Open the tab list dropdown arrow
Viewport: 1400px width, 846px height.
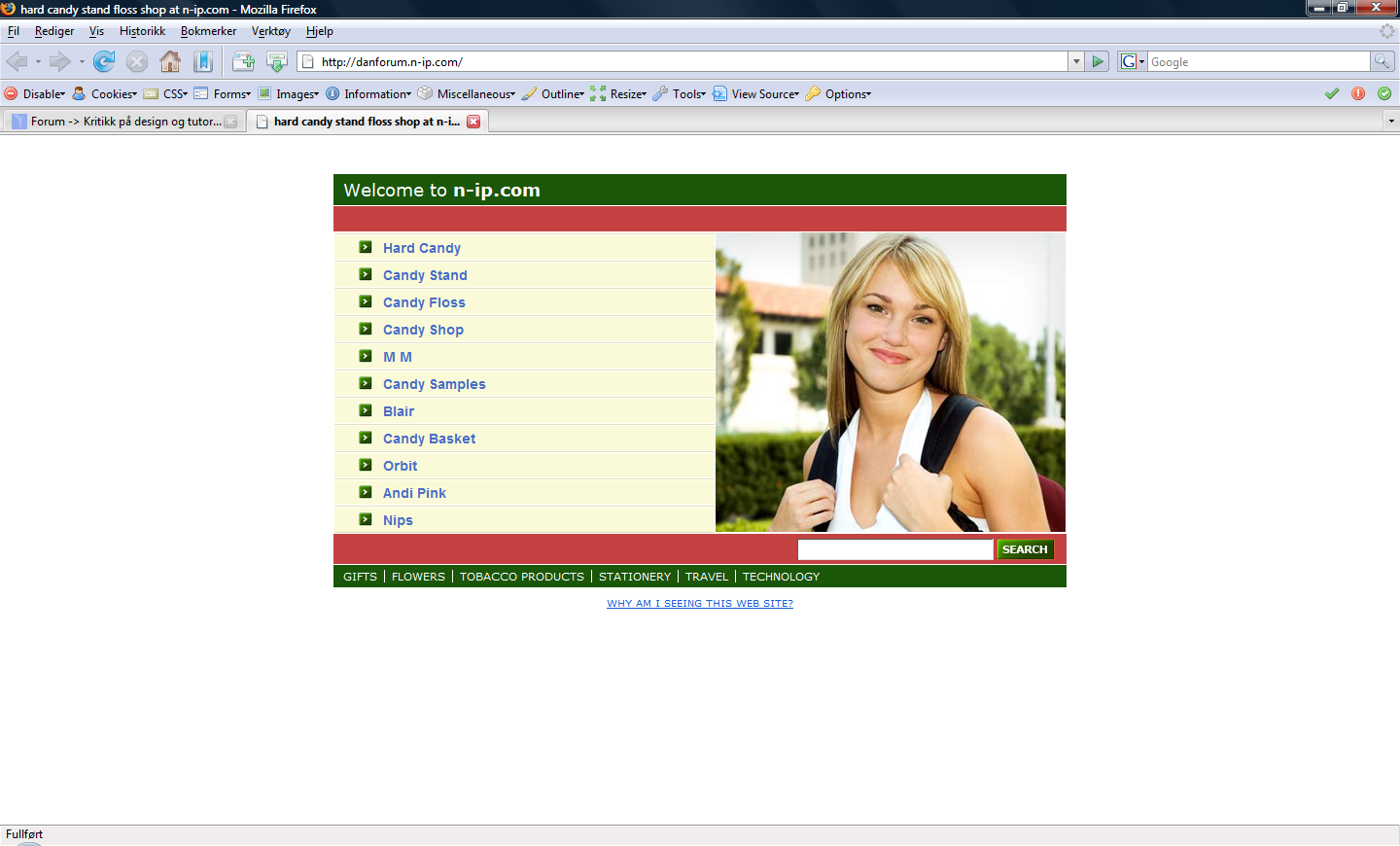click(1391, 122)
